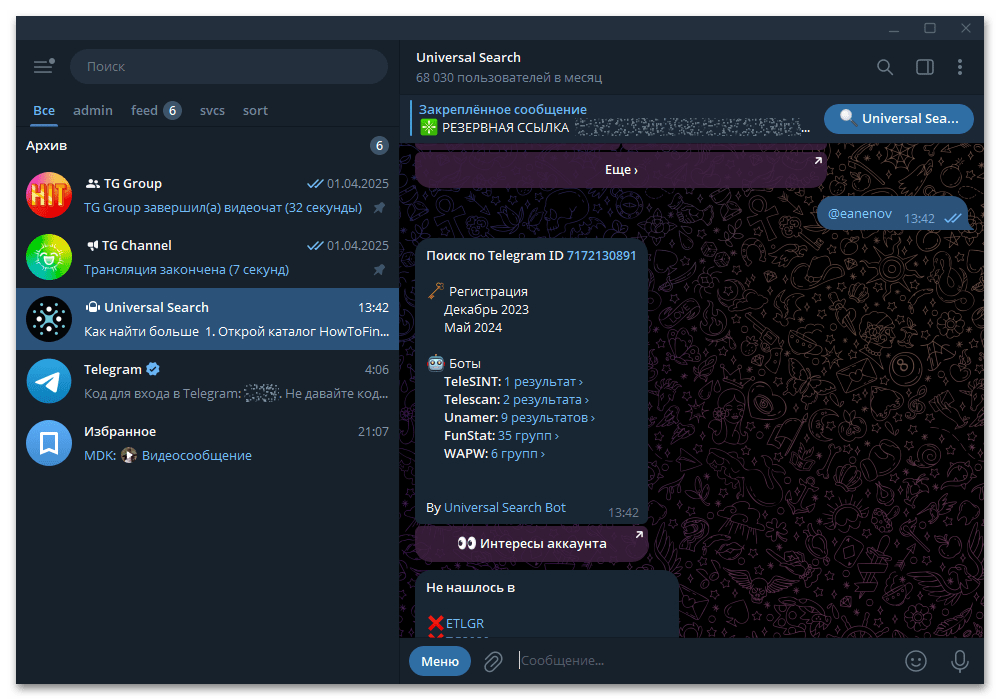Open Telegram ID 7172130891 link
The height and width of the screenshot is (700, 1000).
(601, 256)
